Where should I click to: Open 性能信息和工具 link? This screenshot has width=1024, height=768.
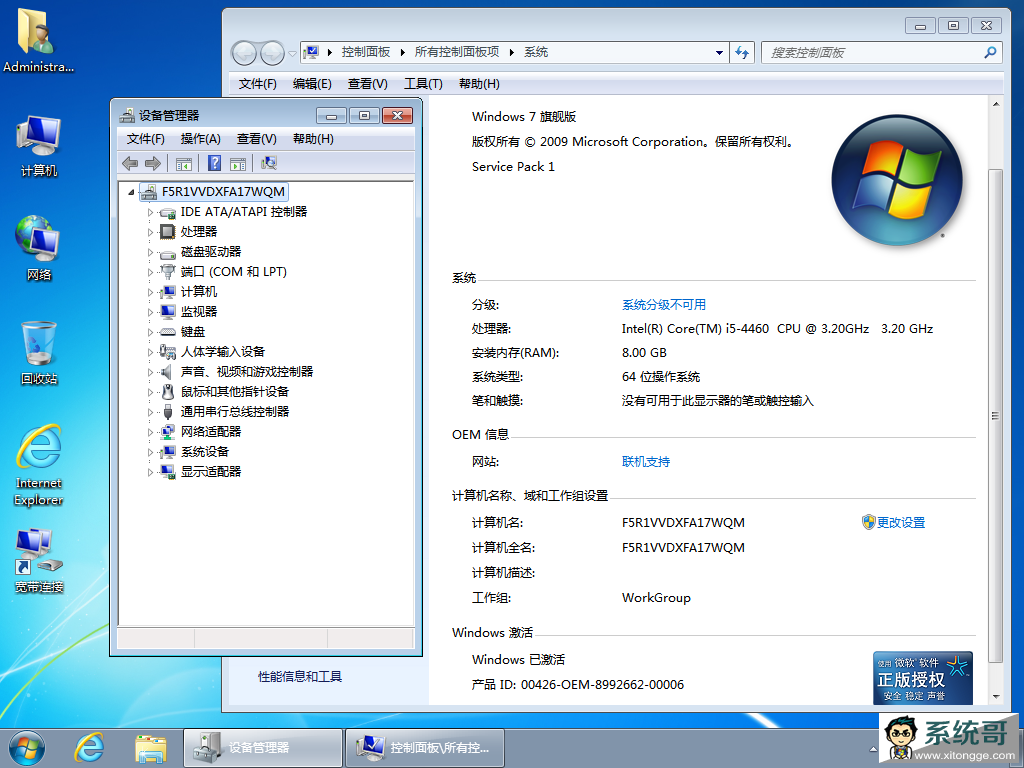[300, 677]
